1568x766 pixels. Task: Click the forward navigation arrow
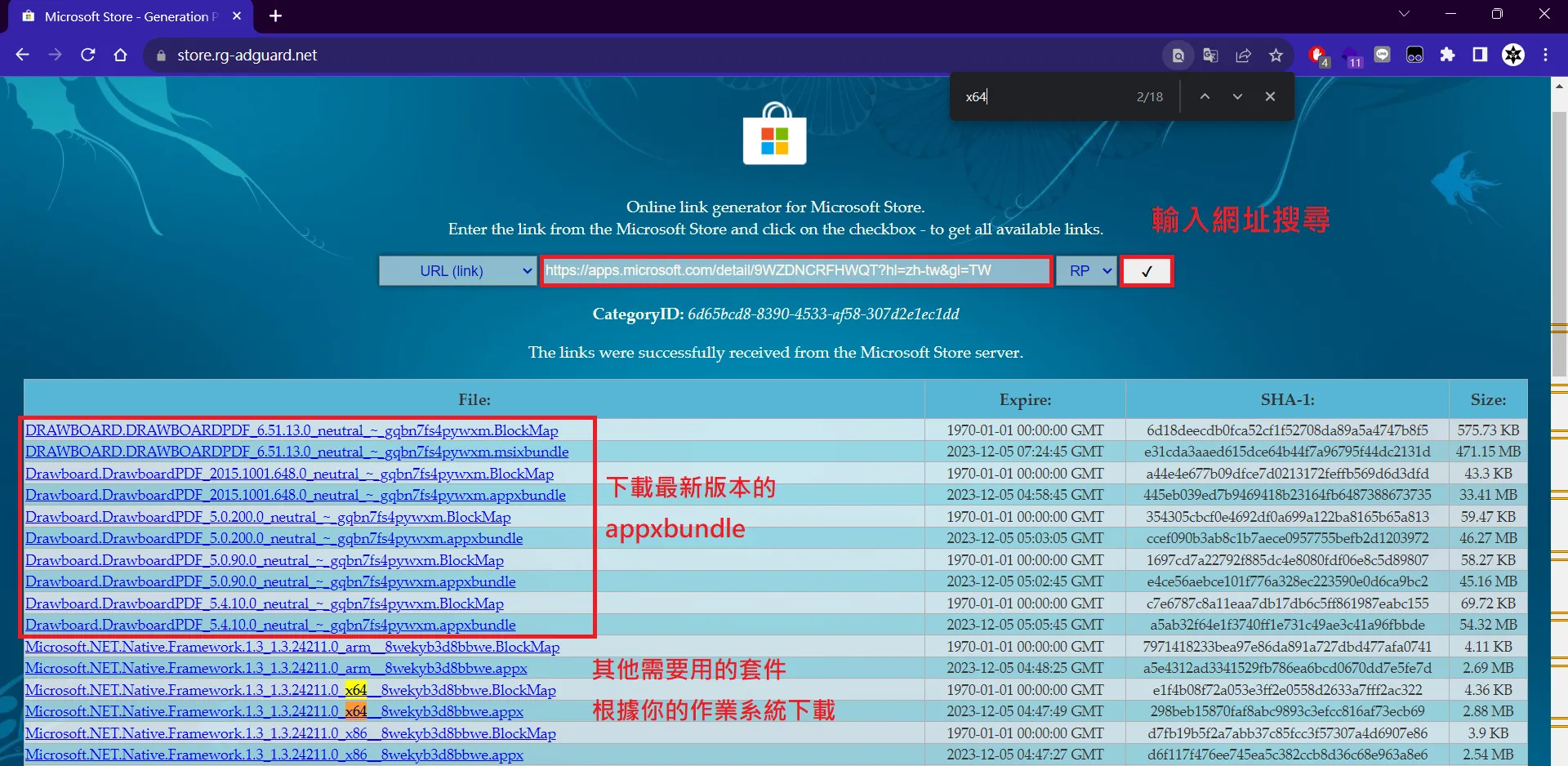(x=56, y=55)
